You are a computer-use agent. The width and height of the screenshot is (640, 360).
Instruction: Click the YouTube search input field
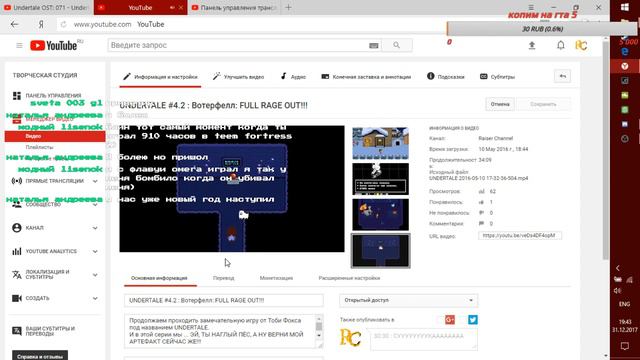tap(244, 45)
